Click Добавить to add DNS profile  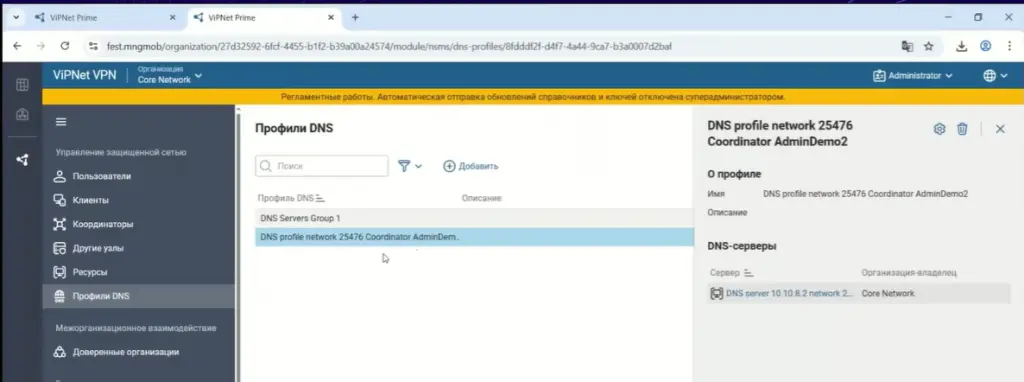point(471,166)
